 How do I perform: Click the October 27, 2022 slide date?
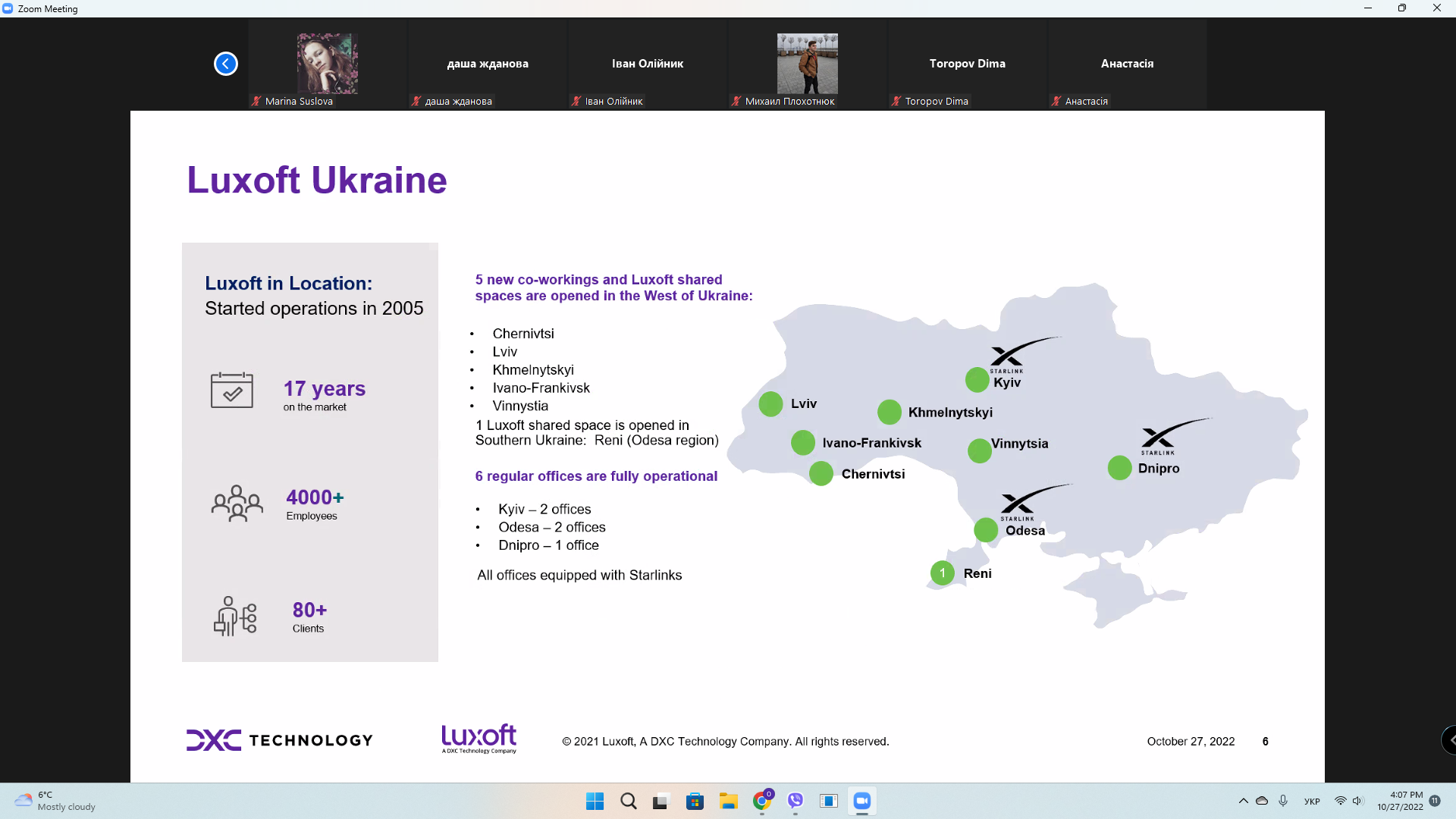1191,742
